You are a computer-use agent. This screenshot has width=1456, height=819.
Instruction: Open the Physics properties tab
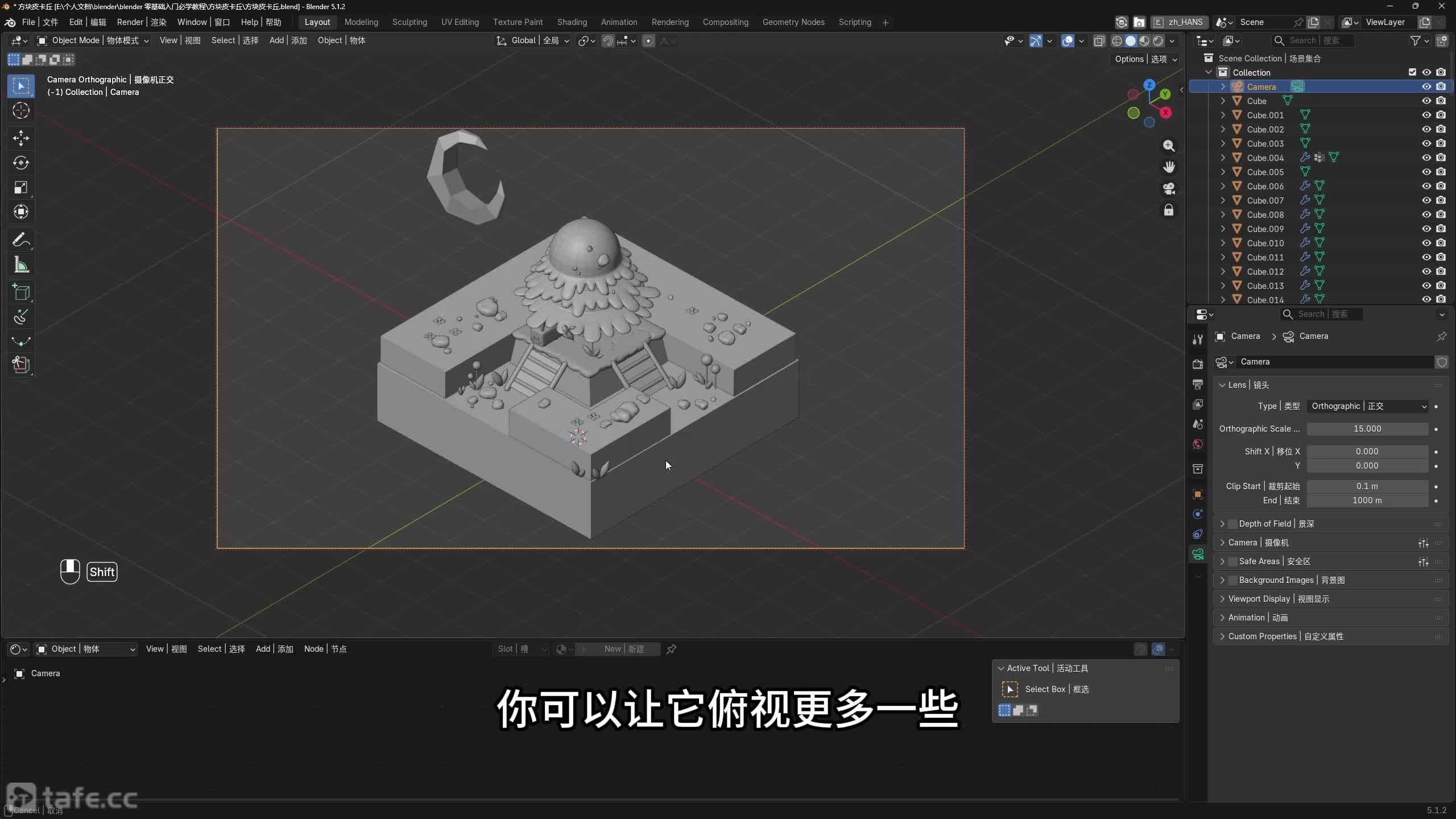tap(1198, 514)
